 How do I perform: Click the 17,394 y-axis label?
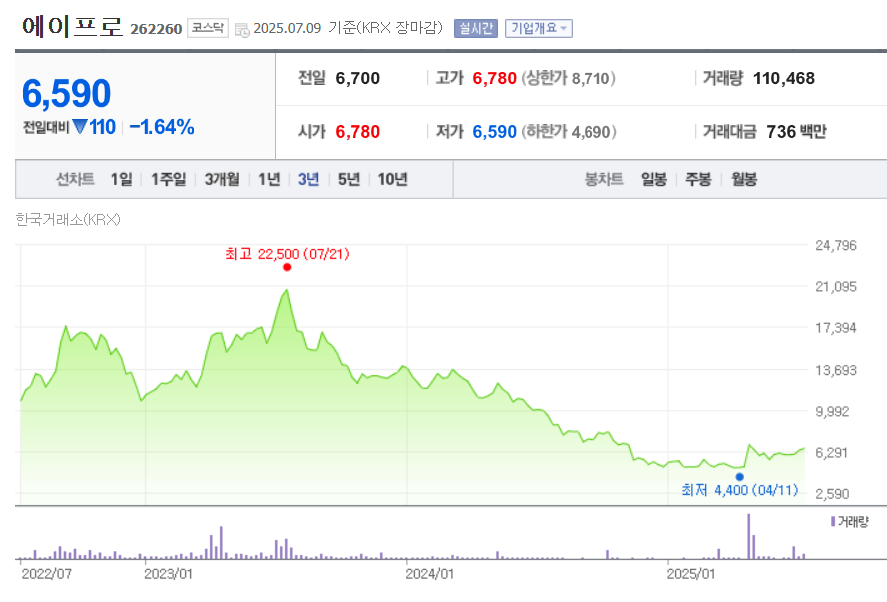click(x=836, y=328)
